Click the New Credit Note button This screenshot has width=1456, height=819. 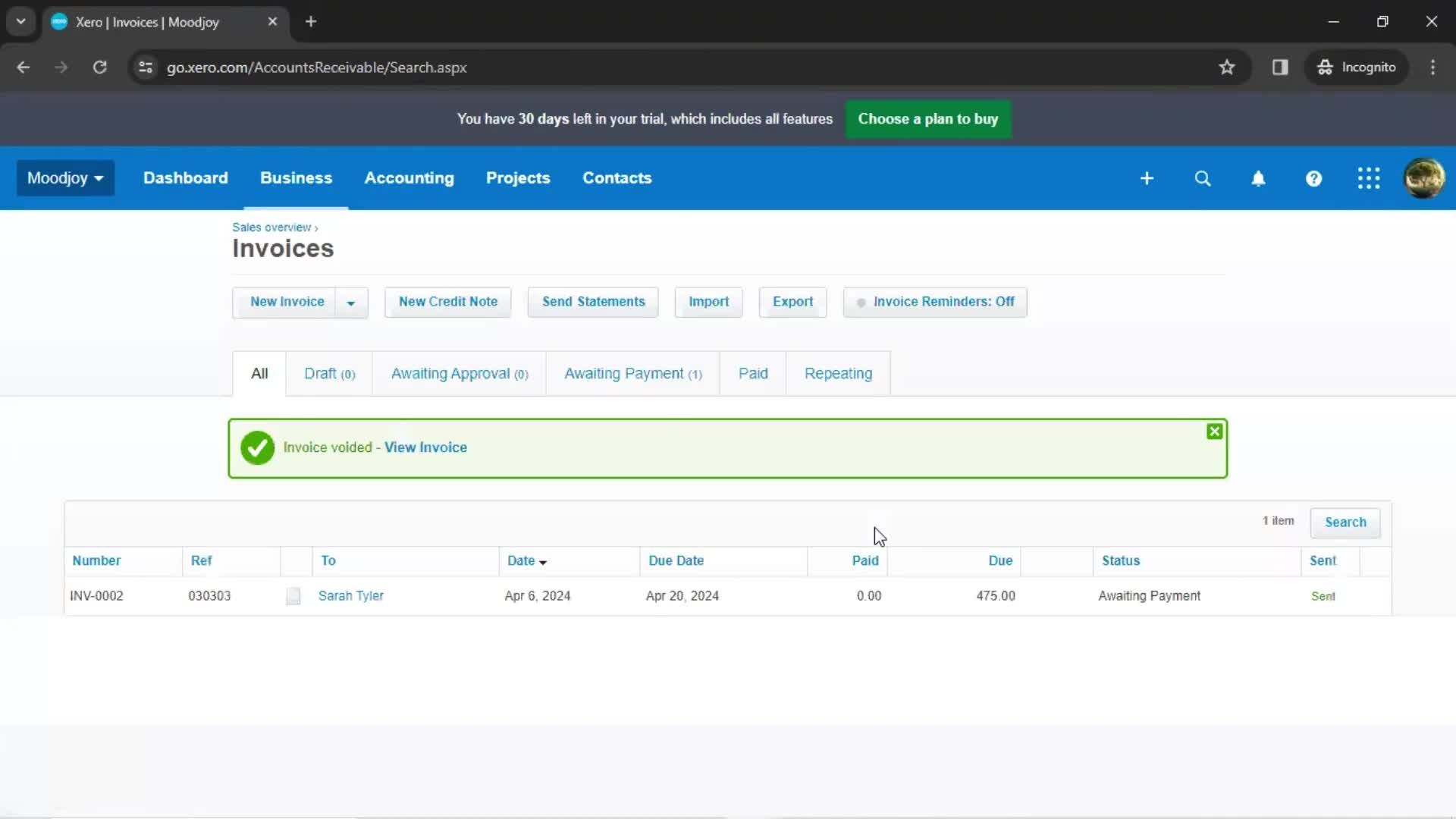[447, 302]
